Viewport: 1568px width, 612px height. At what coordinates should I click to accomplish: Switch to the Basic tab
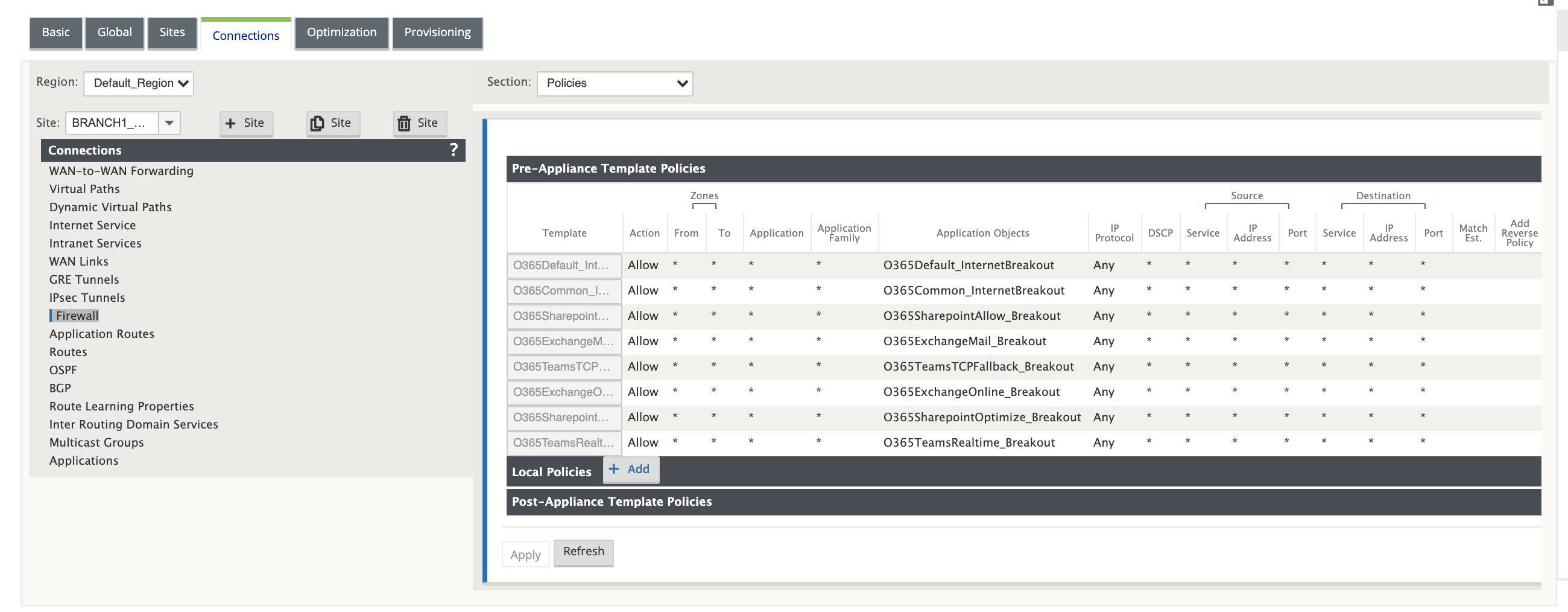click(x=55, y=33)
